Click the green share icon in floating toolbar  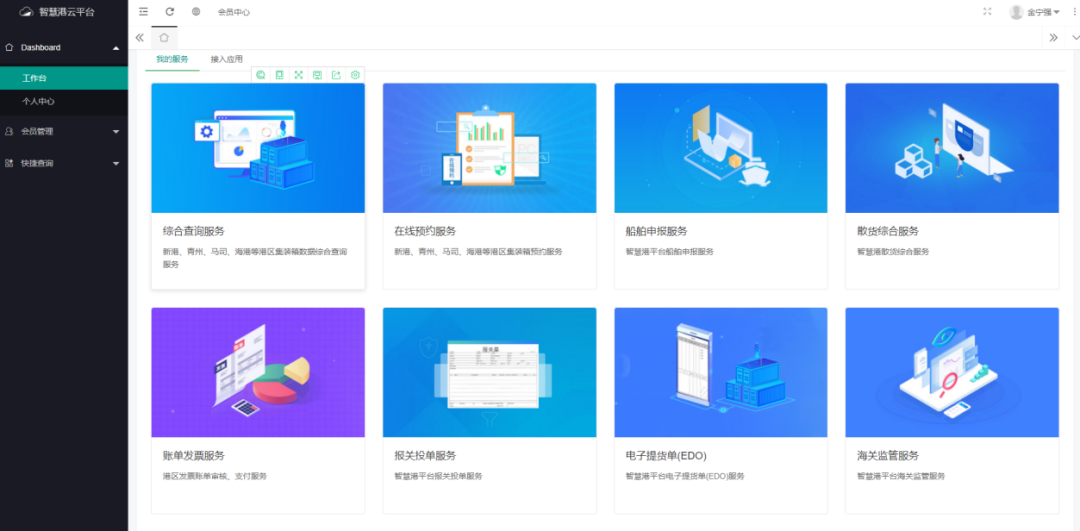click(336, 75)
